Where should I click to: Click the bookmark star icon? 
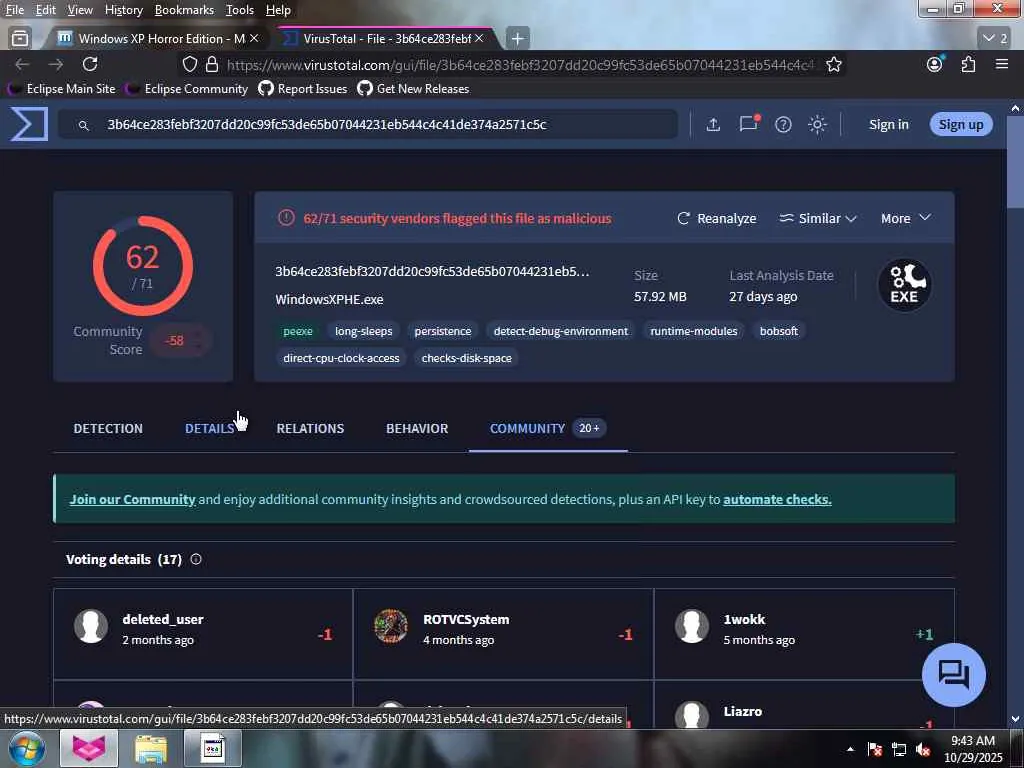833,64
